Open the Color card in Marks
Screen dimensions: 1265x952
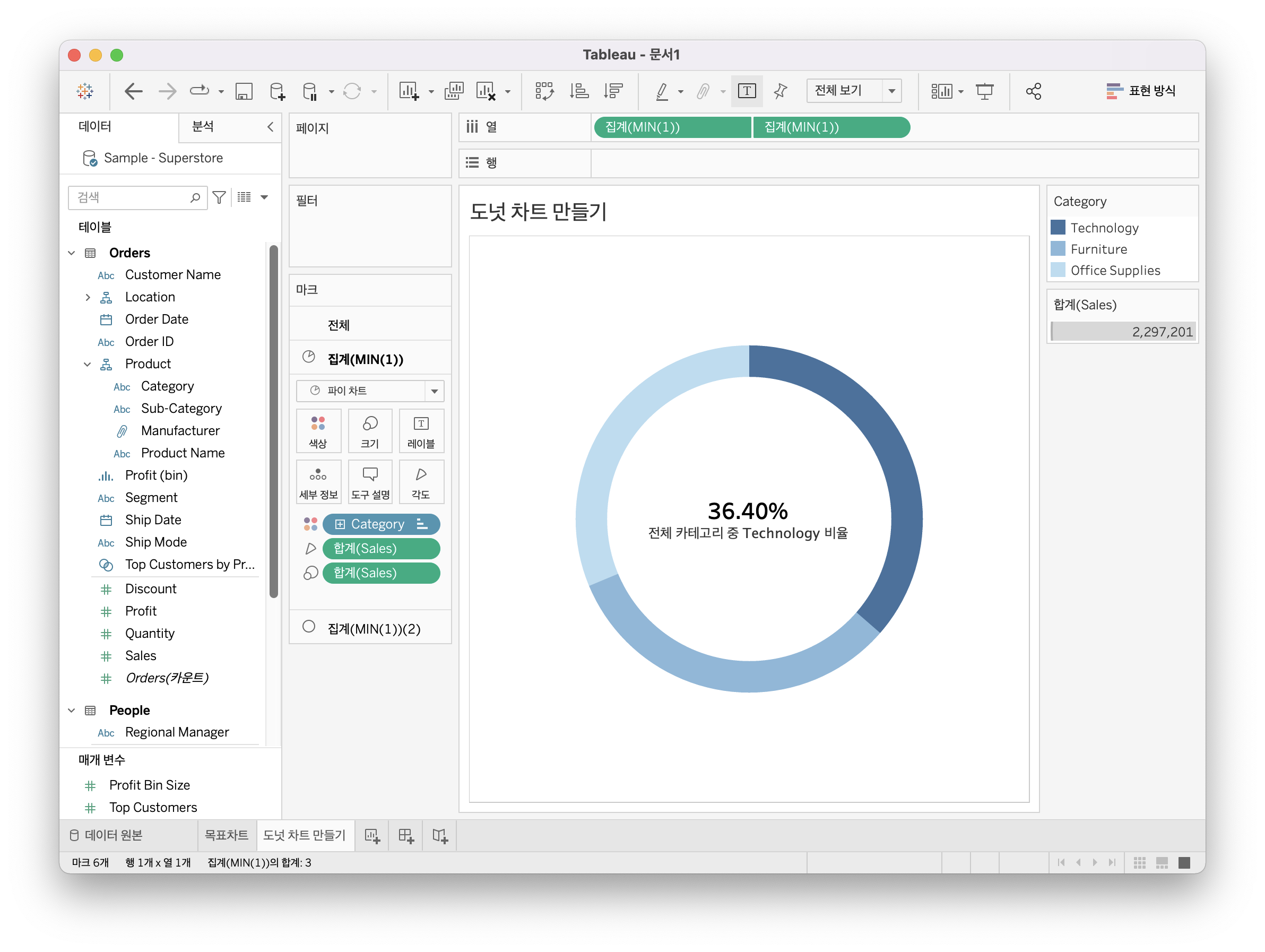click(x=318, y=430)
